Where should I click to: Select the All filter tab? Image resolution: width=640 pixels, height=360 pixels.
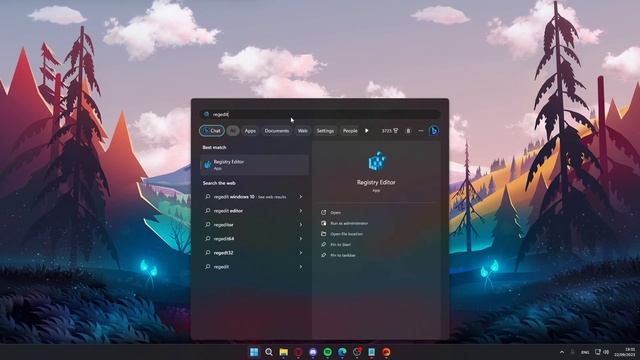(x=233, y=131)
